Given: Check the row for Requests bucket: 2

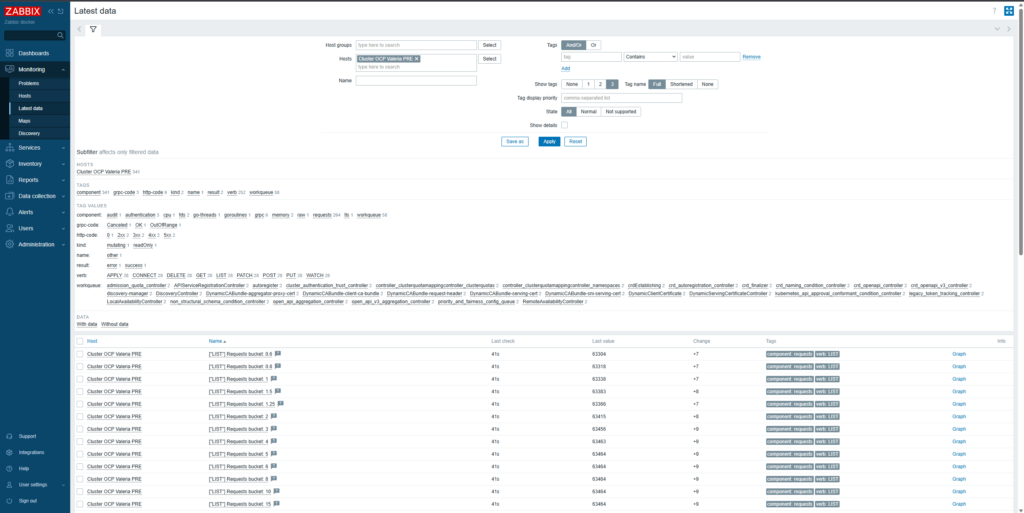Looking at the screenshot, I should coord(80,416).
